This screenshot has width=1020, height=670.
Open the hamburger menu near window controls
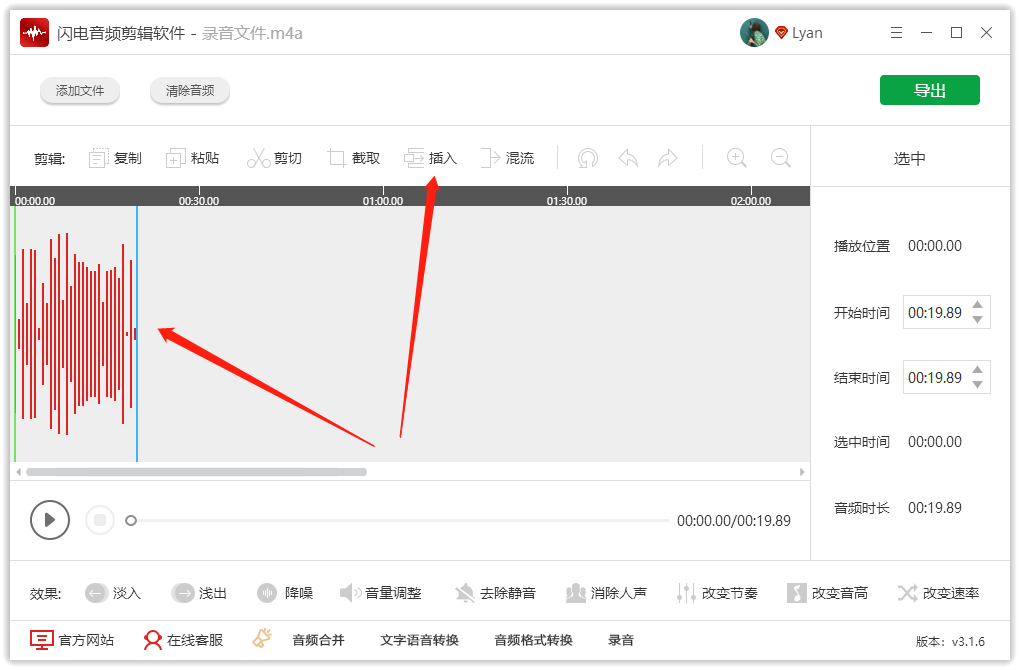click(x=897, y=32)
